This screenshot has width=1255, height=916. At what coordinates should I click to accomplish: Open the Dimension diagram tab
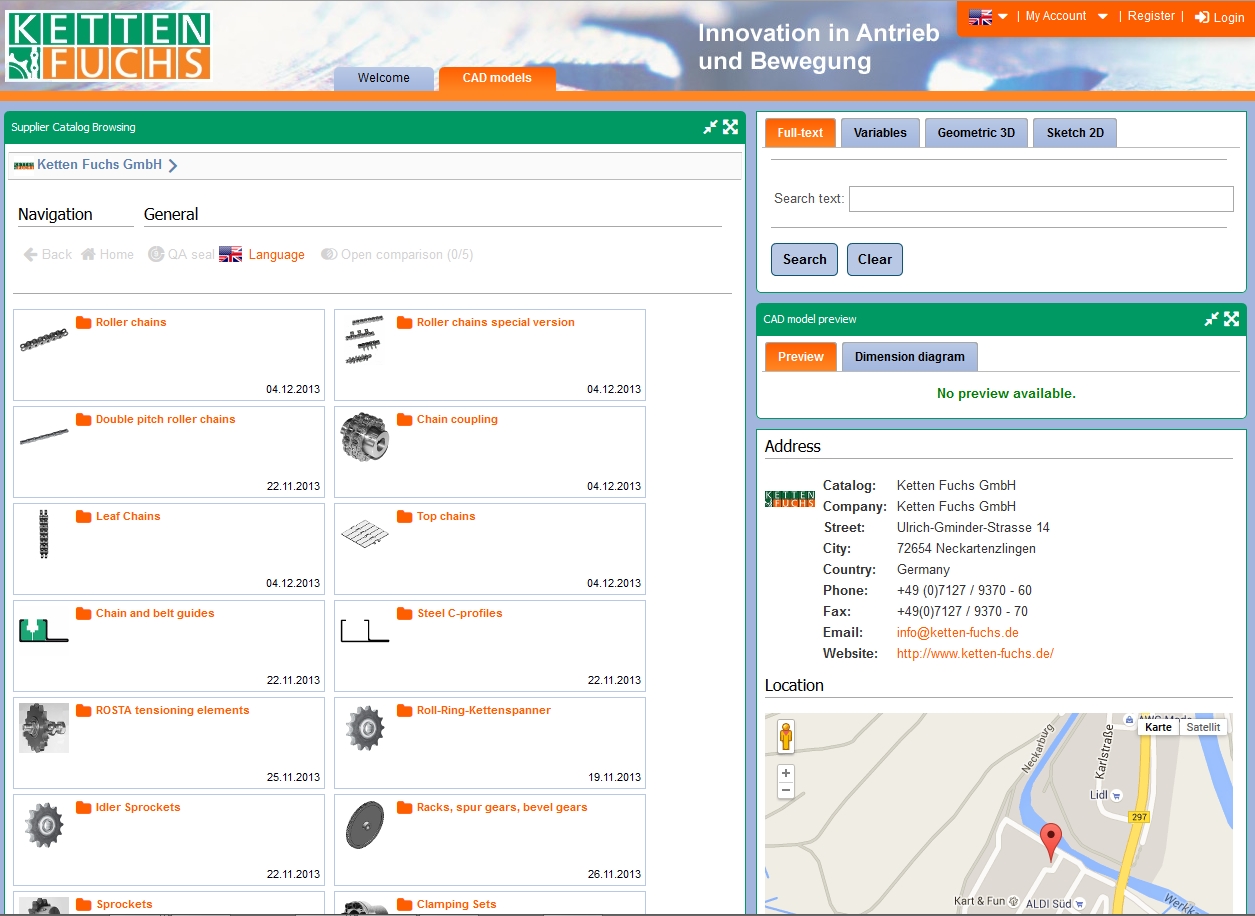[909, 357]
